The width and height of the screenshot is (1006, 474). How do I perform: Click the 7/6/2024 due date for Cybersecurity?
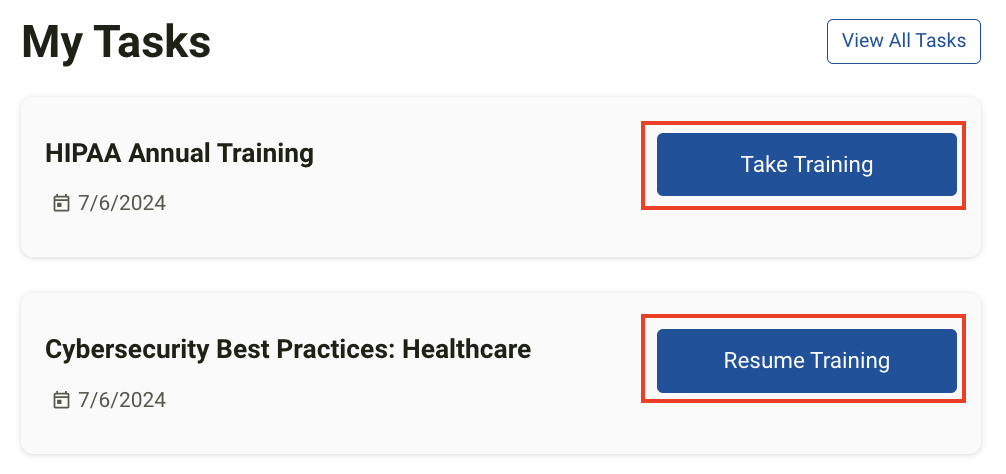point(122,401)
